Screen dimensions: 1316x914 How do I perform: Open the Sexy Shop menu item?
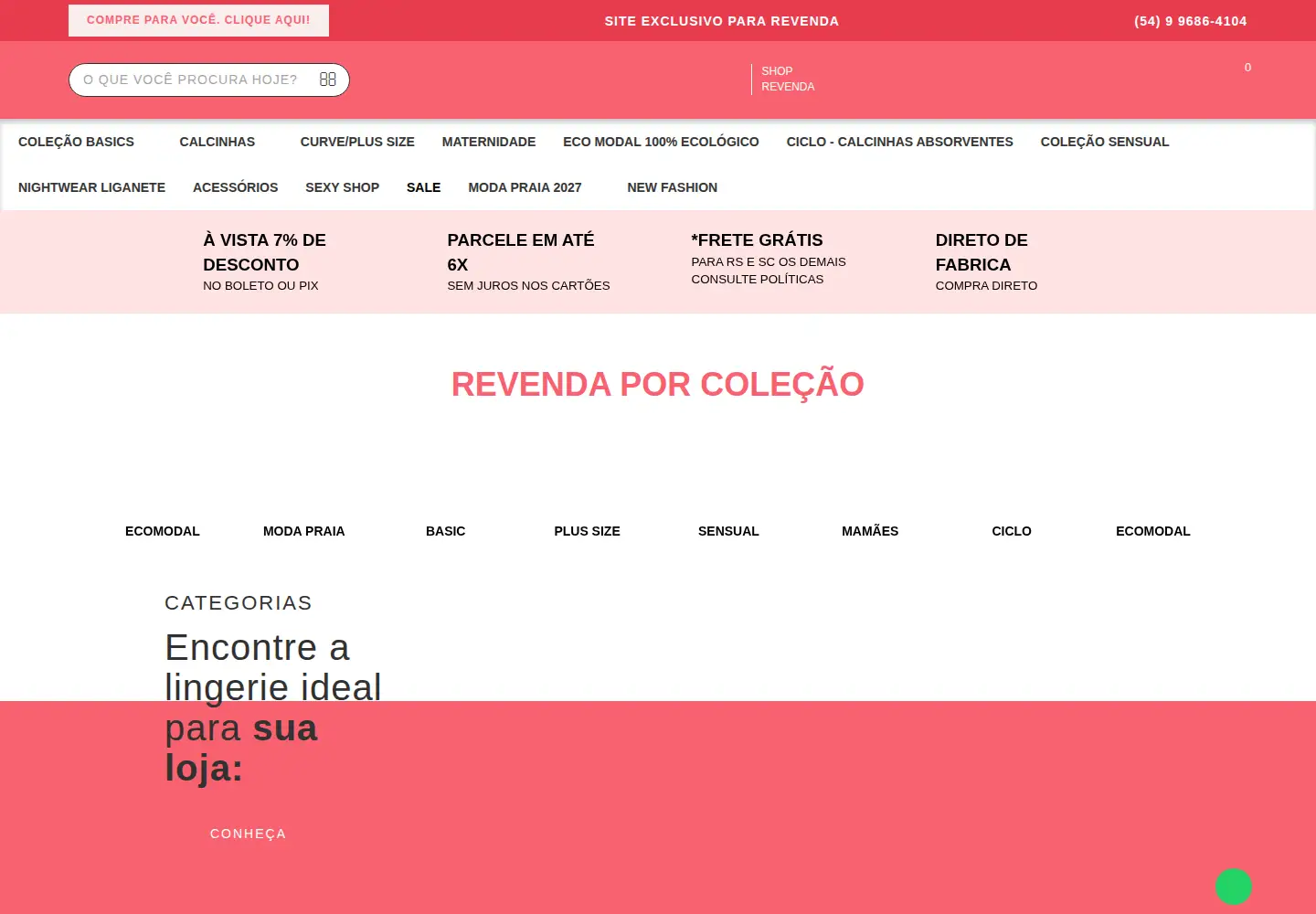342,187
